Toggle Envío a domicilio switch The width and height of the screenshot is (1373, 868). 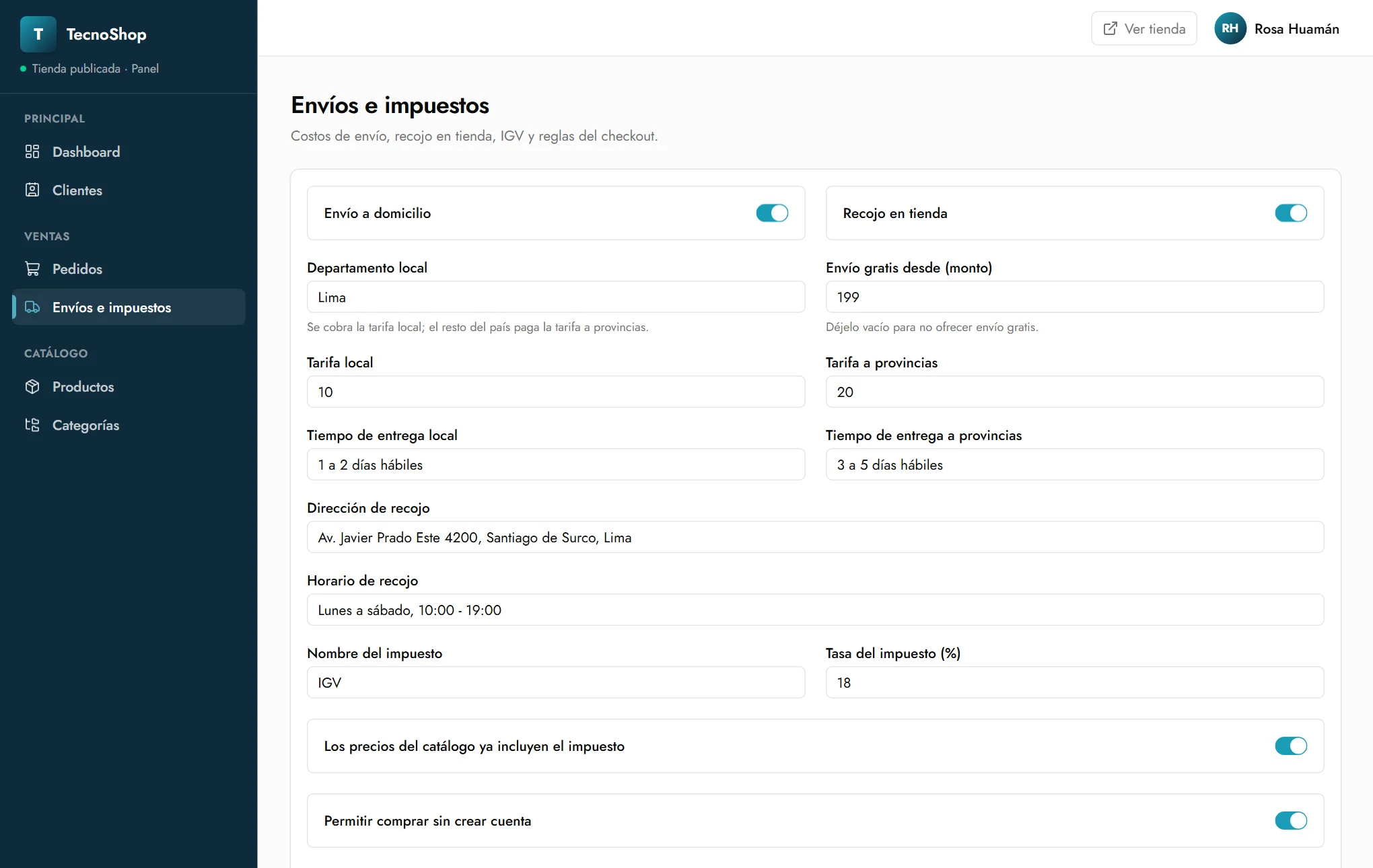coord(772,213)
